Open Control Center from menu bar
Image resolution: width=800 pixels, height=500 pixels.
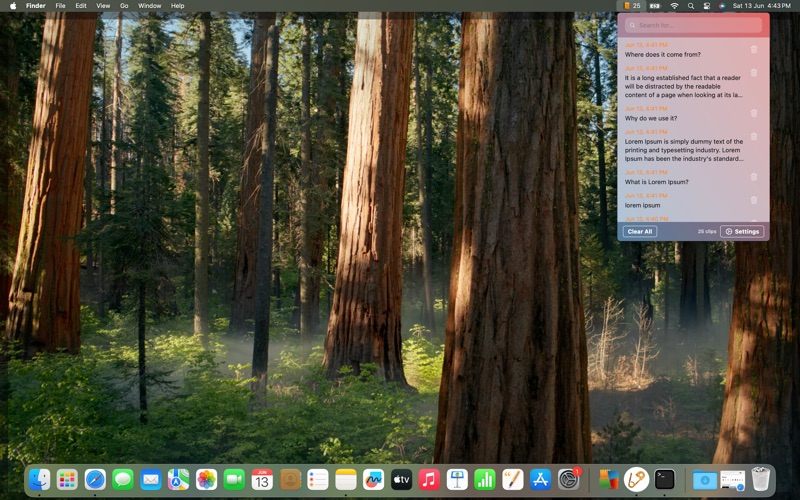pyautogui.click(x=707, y=6)
